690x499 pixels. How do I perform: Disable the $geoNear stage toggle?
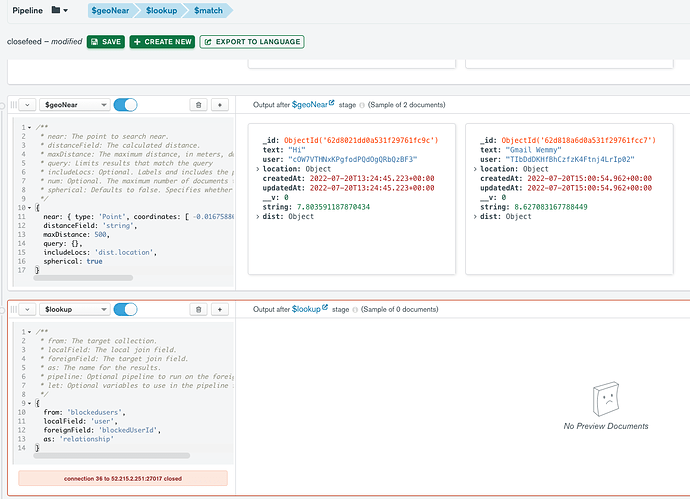click(125, 104)
